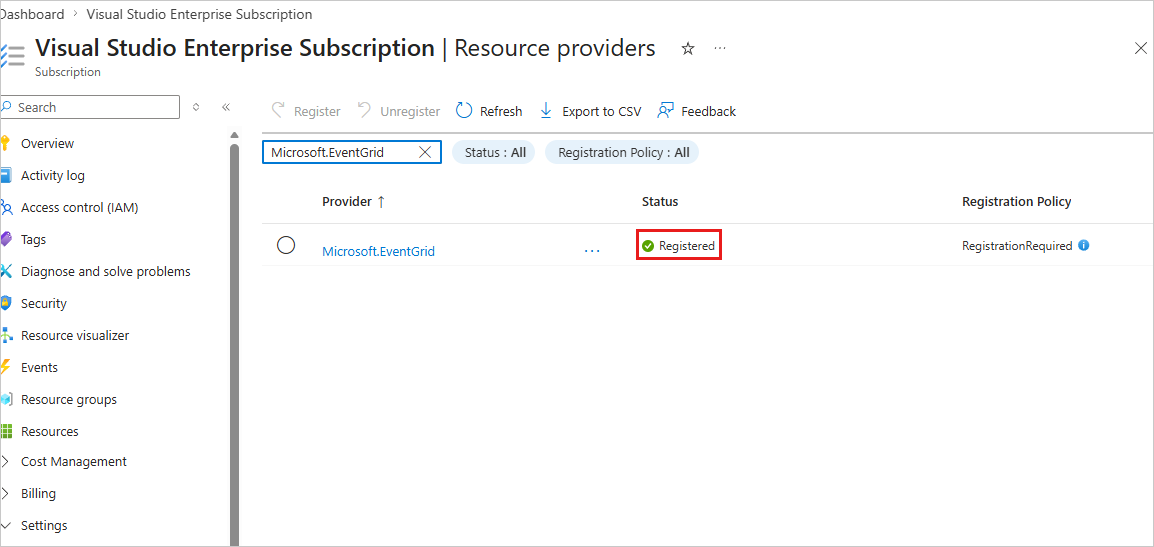Click the Microsoft.EventGrid filter text box
Screen dimensions: 1154x547
pos(352,152)
